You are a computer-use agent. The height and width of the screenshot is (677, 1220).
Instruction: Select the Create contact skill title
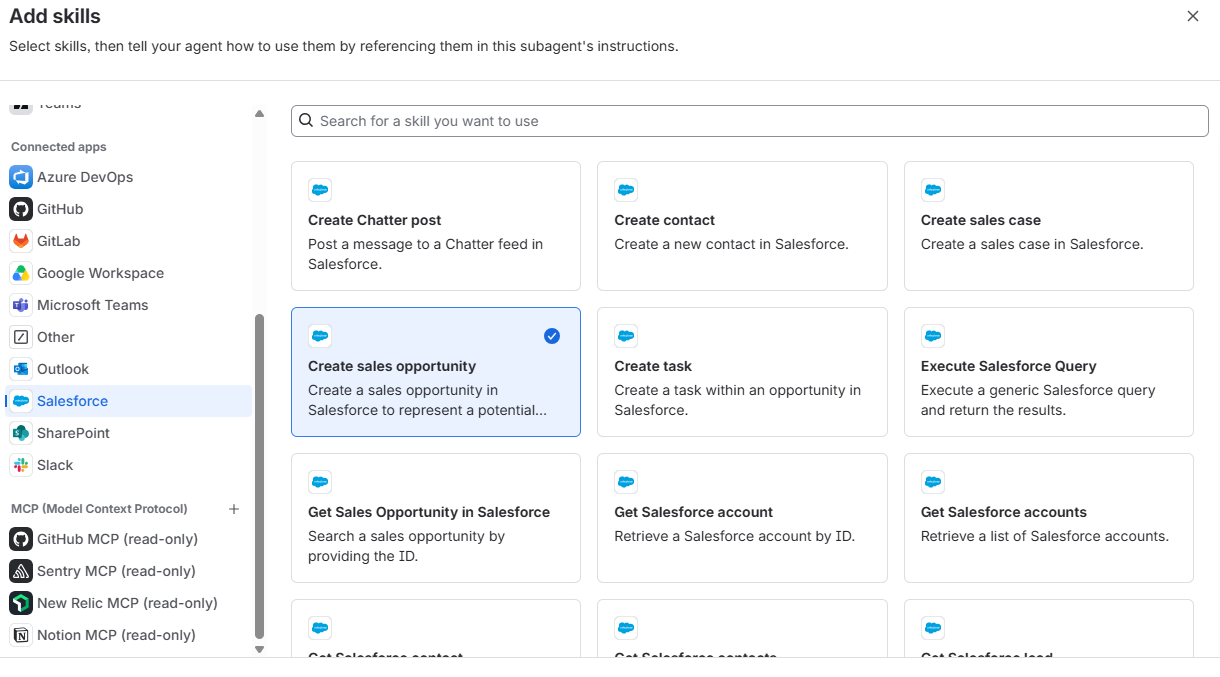(x=665, y=220)
